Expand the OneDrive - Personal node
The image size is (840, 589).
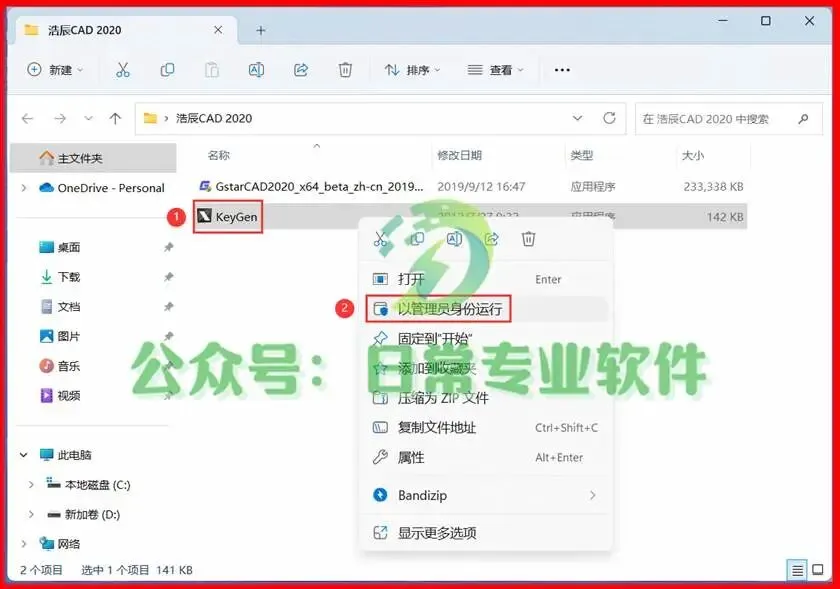(x=24, y=188)
